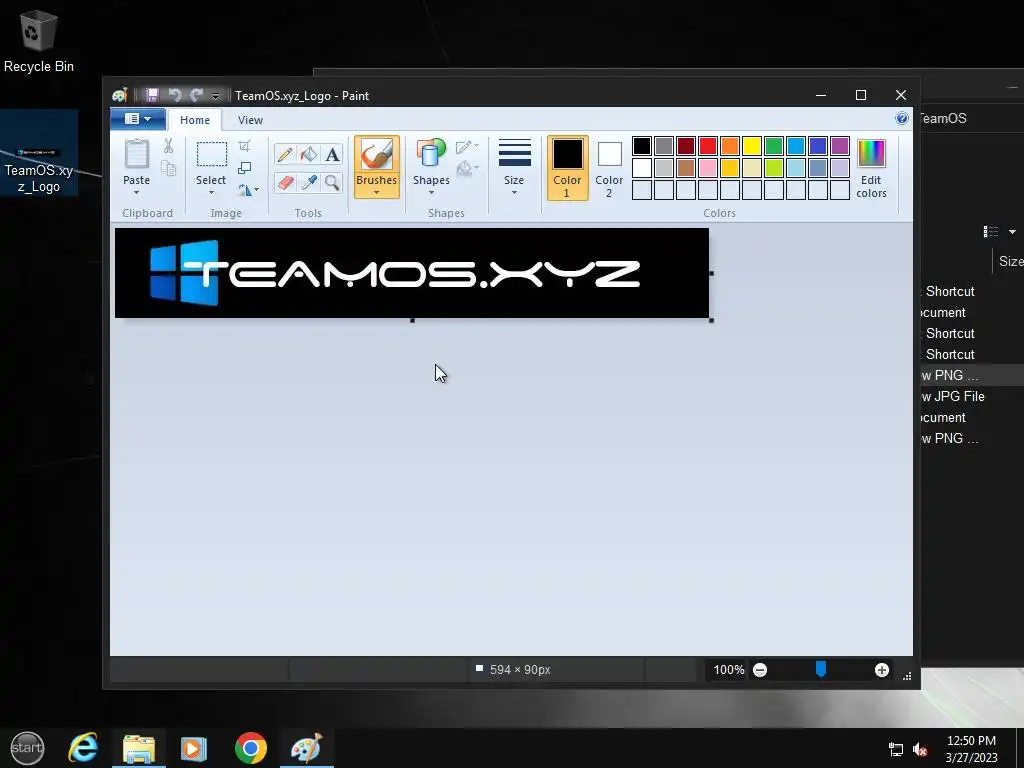Click the Redo arrow in title bar
This screenshot has width=1024, height=768.
point(196,95)
